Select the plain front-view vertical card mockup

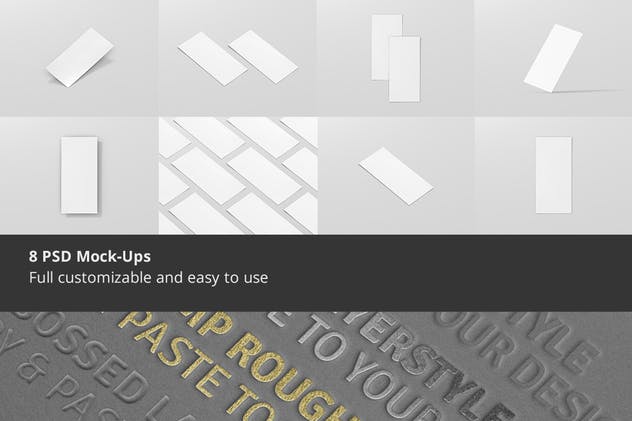(x=553, y=175)
